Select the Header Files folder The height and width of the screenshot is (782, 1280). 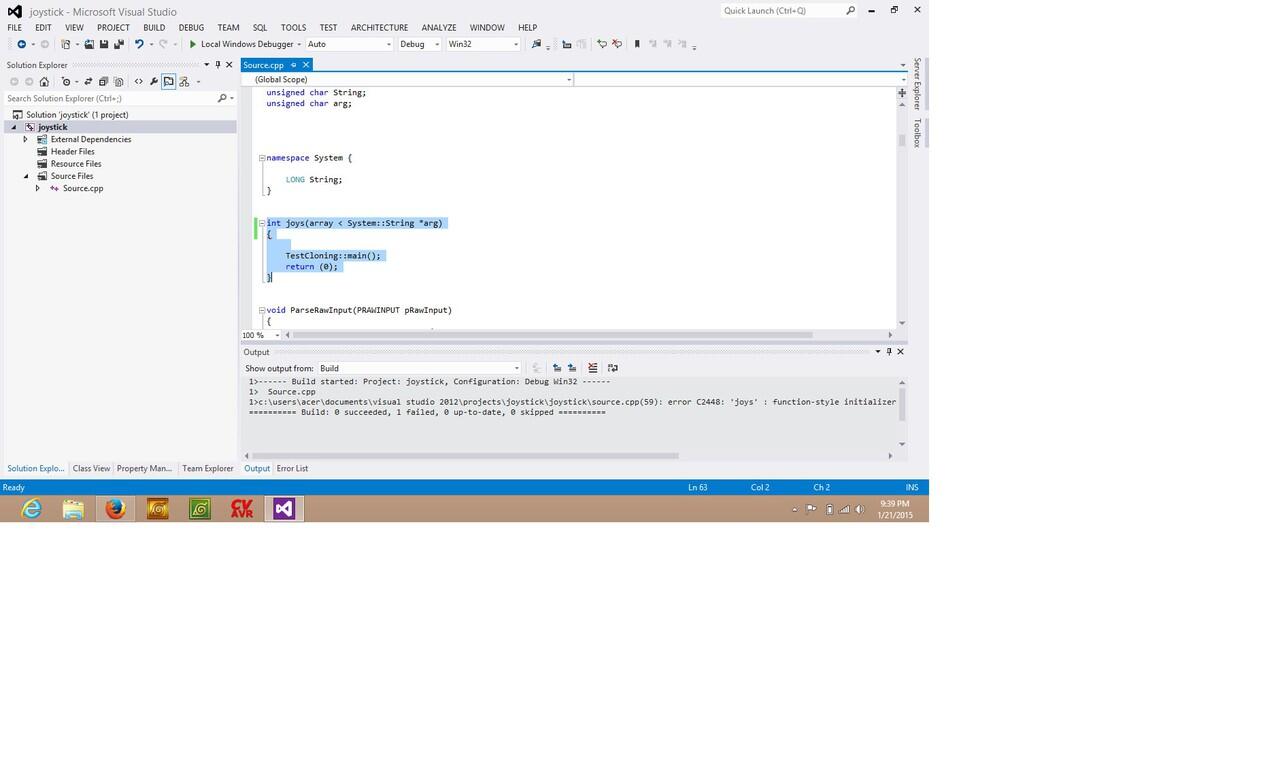tap(73, 152)
